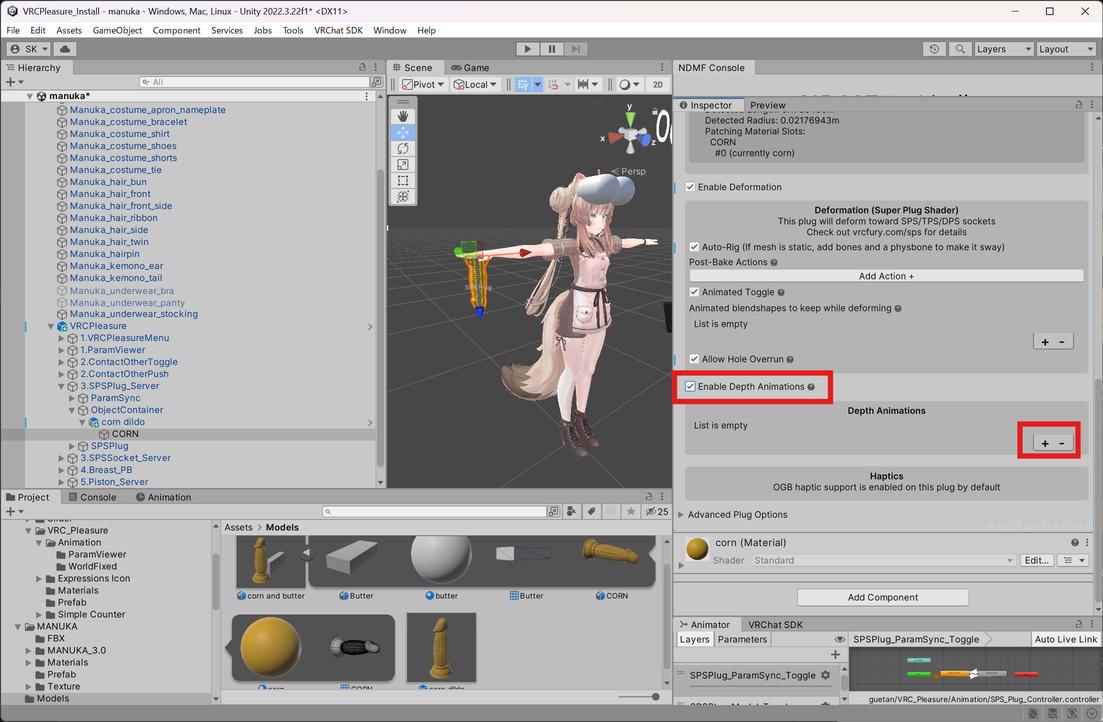This screenshot has height=722, width=1103.
Task: Click the Project panel add (+) button
Action: (x=14, y=512)
